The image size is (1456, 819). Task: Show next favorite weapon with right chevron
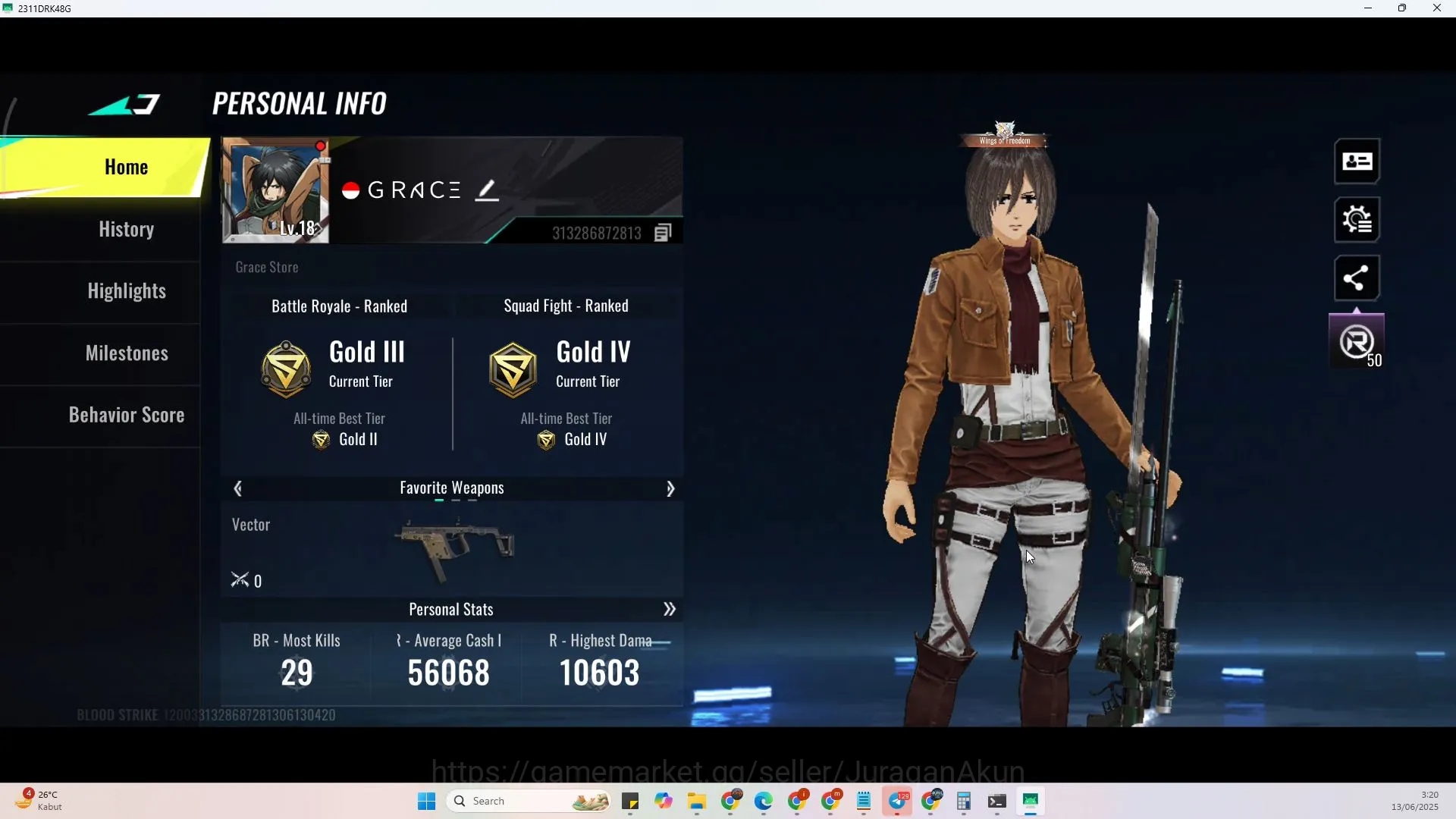(670, 489)
